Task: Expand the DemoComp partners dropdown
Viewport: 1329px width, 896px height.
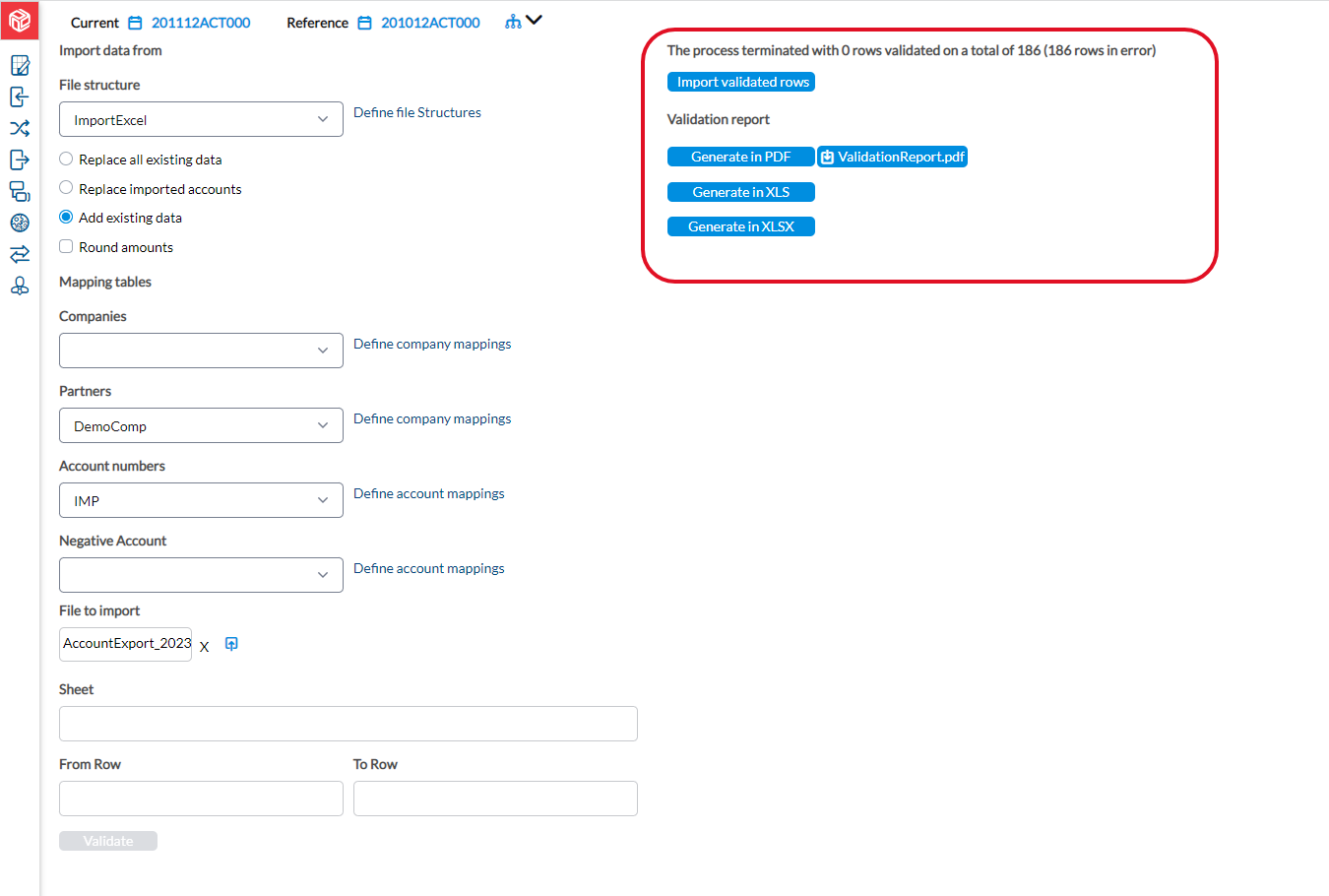Action: coord(201,425)
